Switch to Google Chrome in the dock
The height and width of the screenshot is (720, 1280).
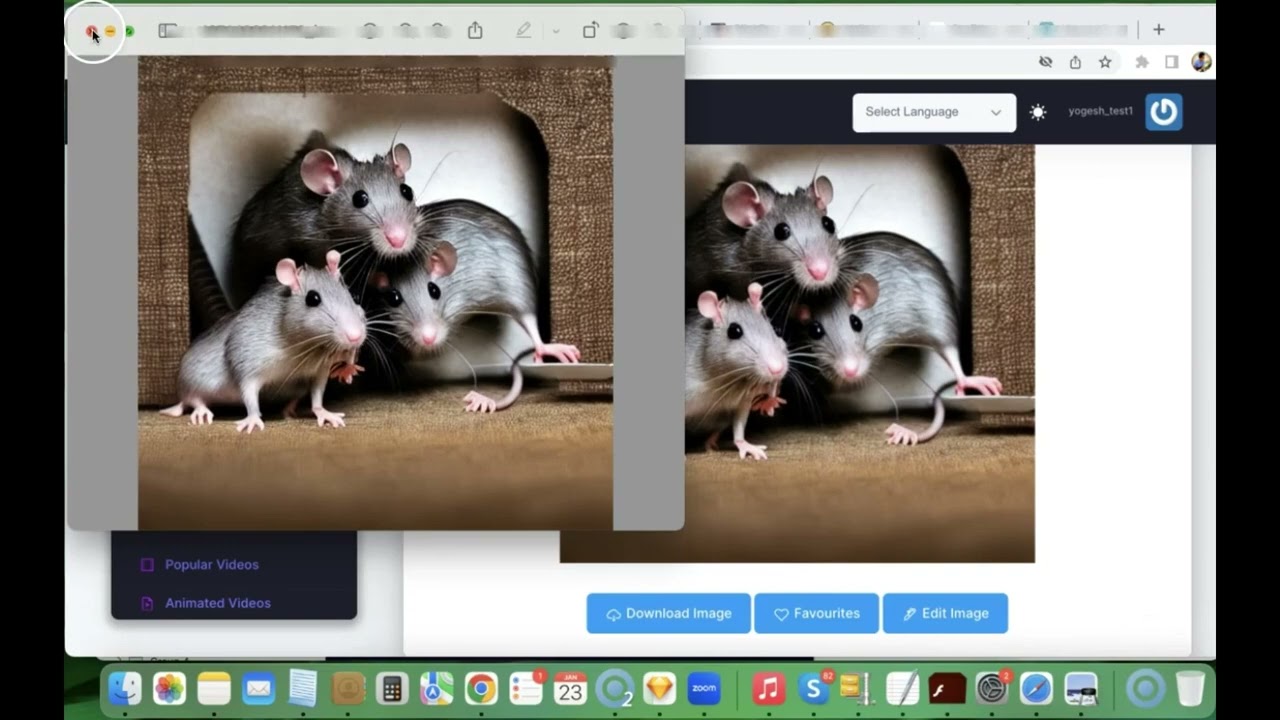click(481, 688)
